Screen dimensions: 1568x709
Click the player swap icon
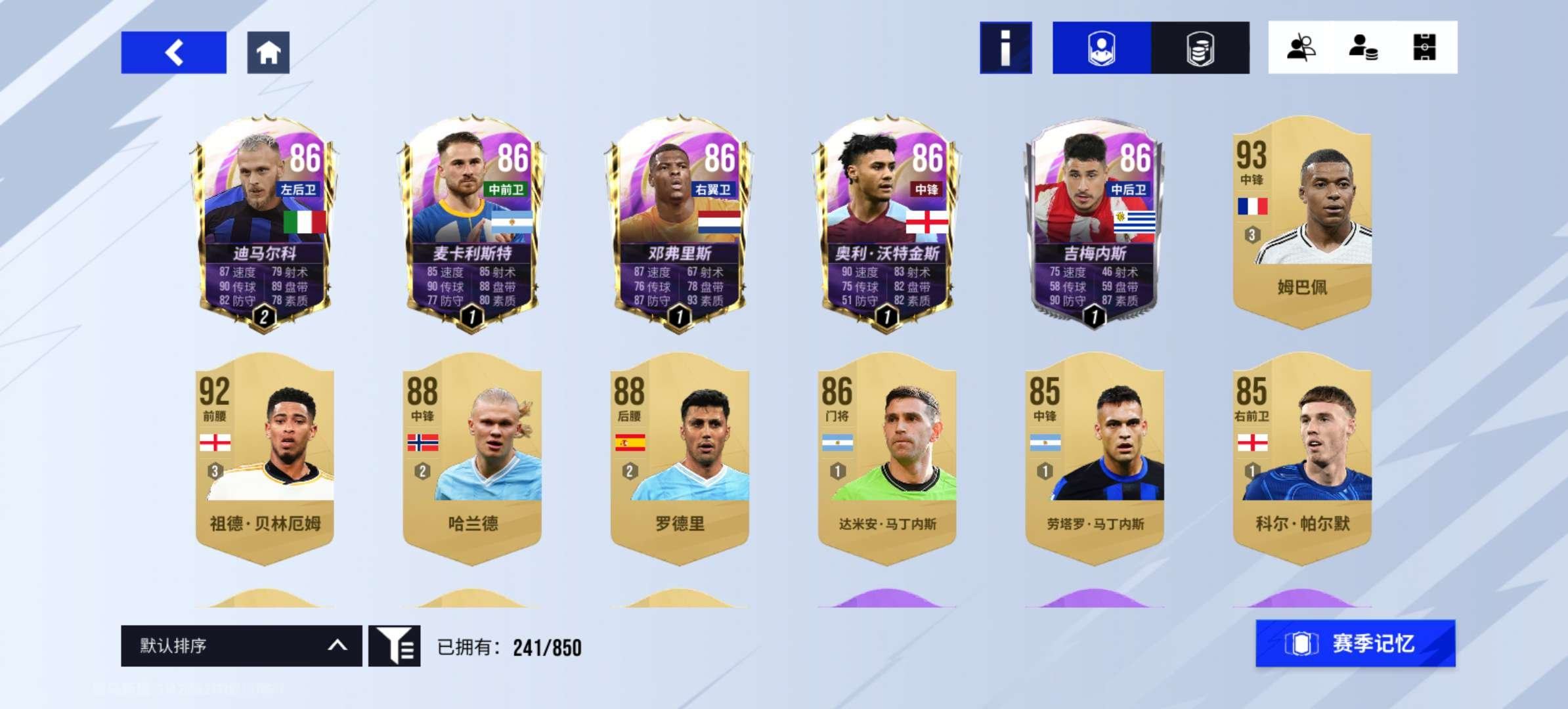[x=1301, y=48]
